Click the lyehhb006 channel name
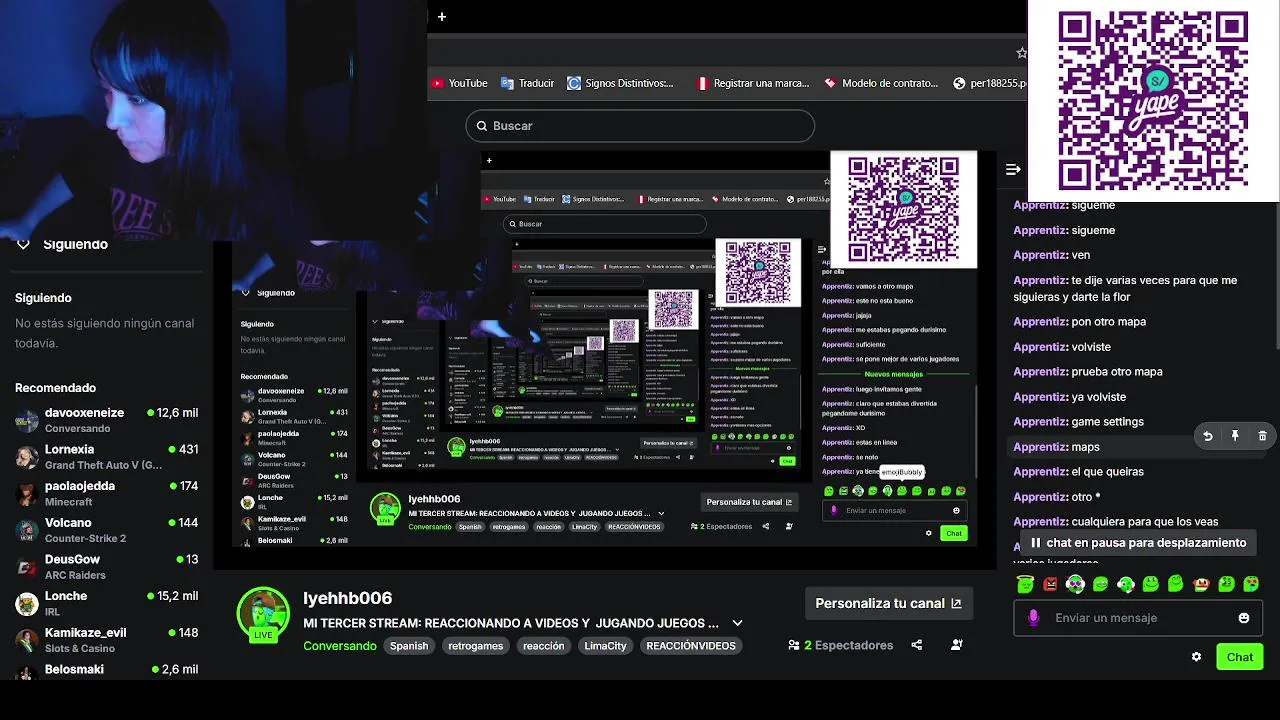Image resolution: width=1280 pixels, height=720 pixels. click(x=347, y=598)
